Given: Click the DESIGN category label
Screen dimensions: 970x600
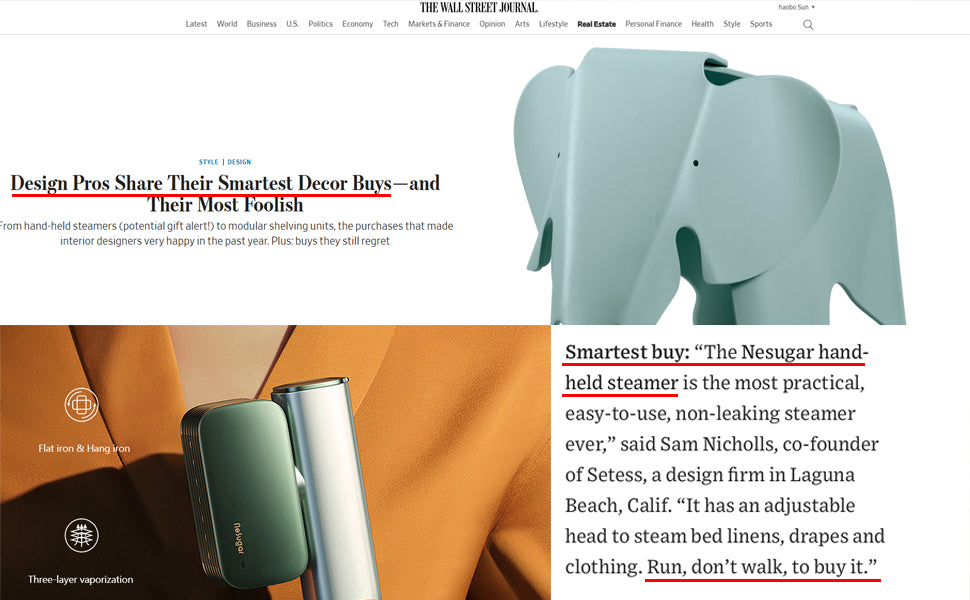Looking at the screenshot, I should coord(239,162).
